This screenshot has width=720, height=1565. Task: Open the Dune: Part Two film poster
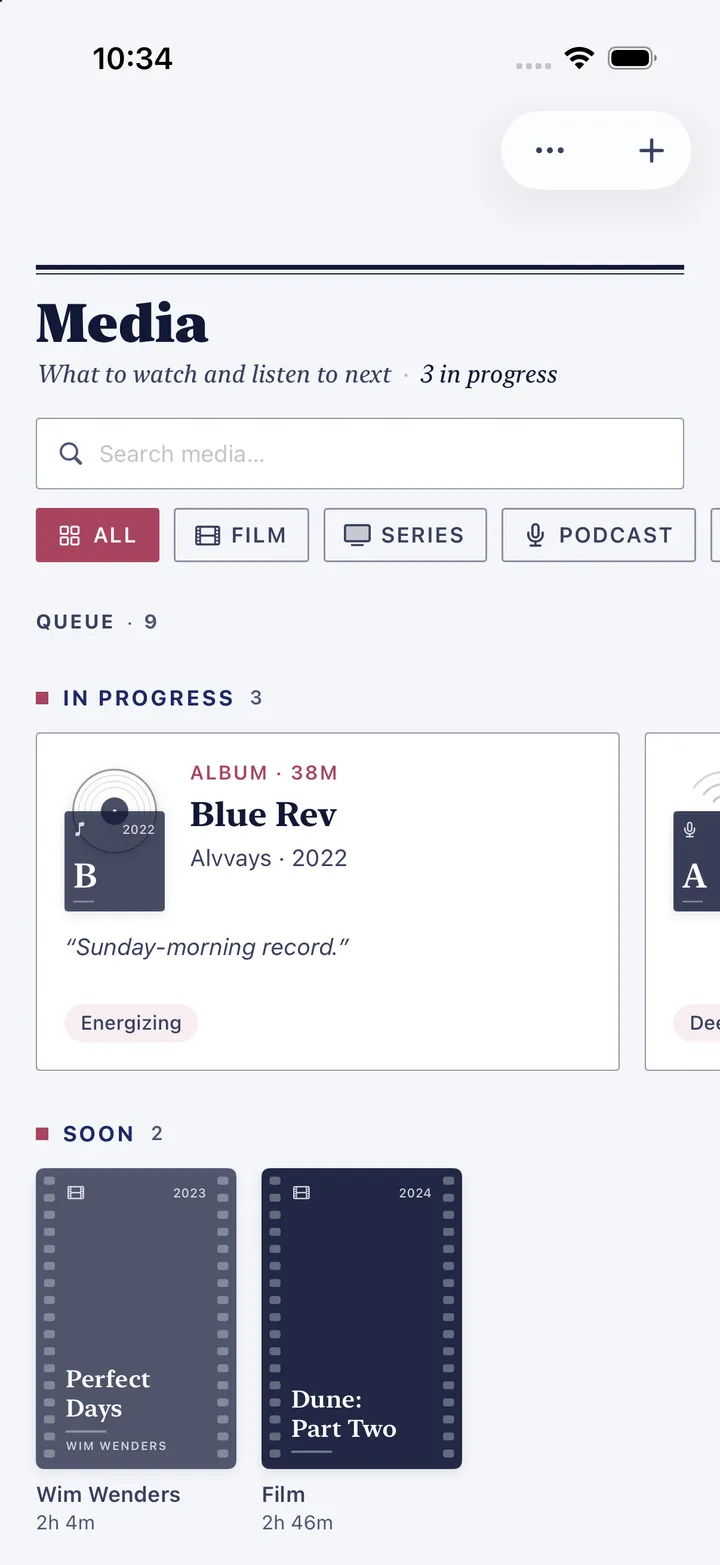pos(362,1318)
